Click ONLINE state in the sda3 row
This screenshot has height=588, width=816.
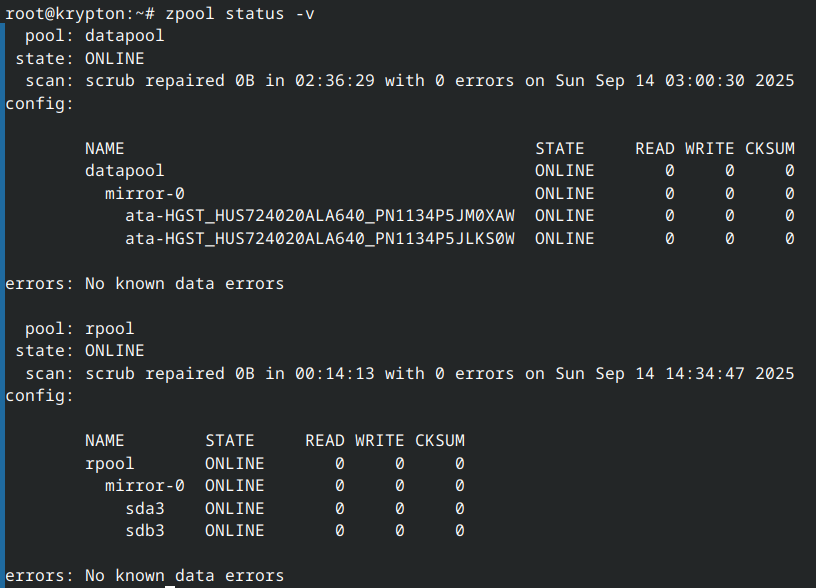pos(234,509)
